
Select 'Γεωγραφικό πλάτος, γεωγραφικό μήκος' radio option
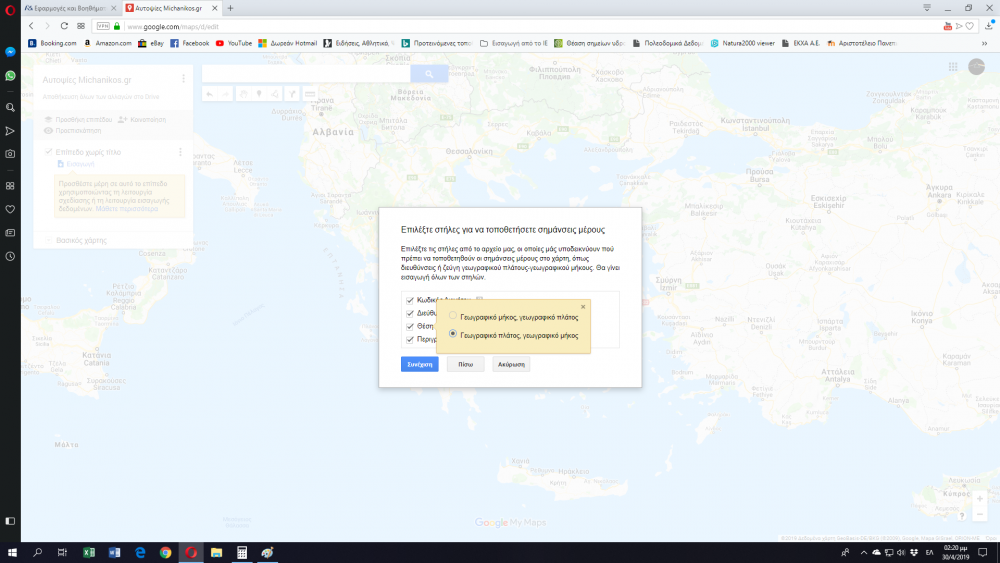point(454,335)
